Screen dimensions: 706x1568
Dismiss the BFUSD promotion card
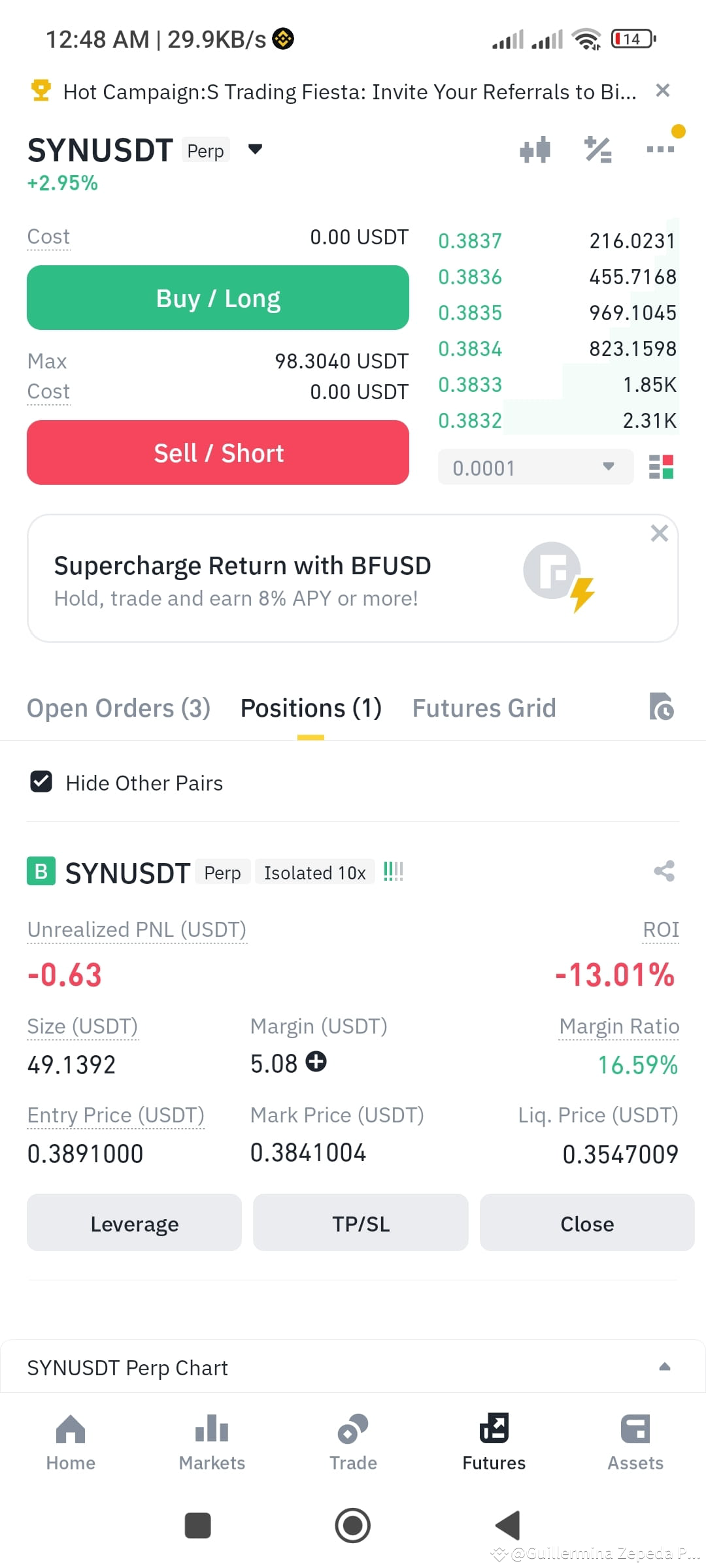point(659,533)
